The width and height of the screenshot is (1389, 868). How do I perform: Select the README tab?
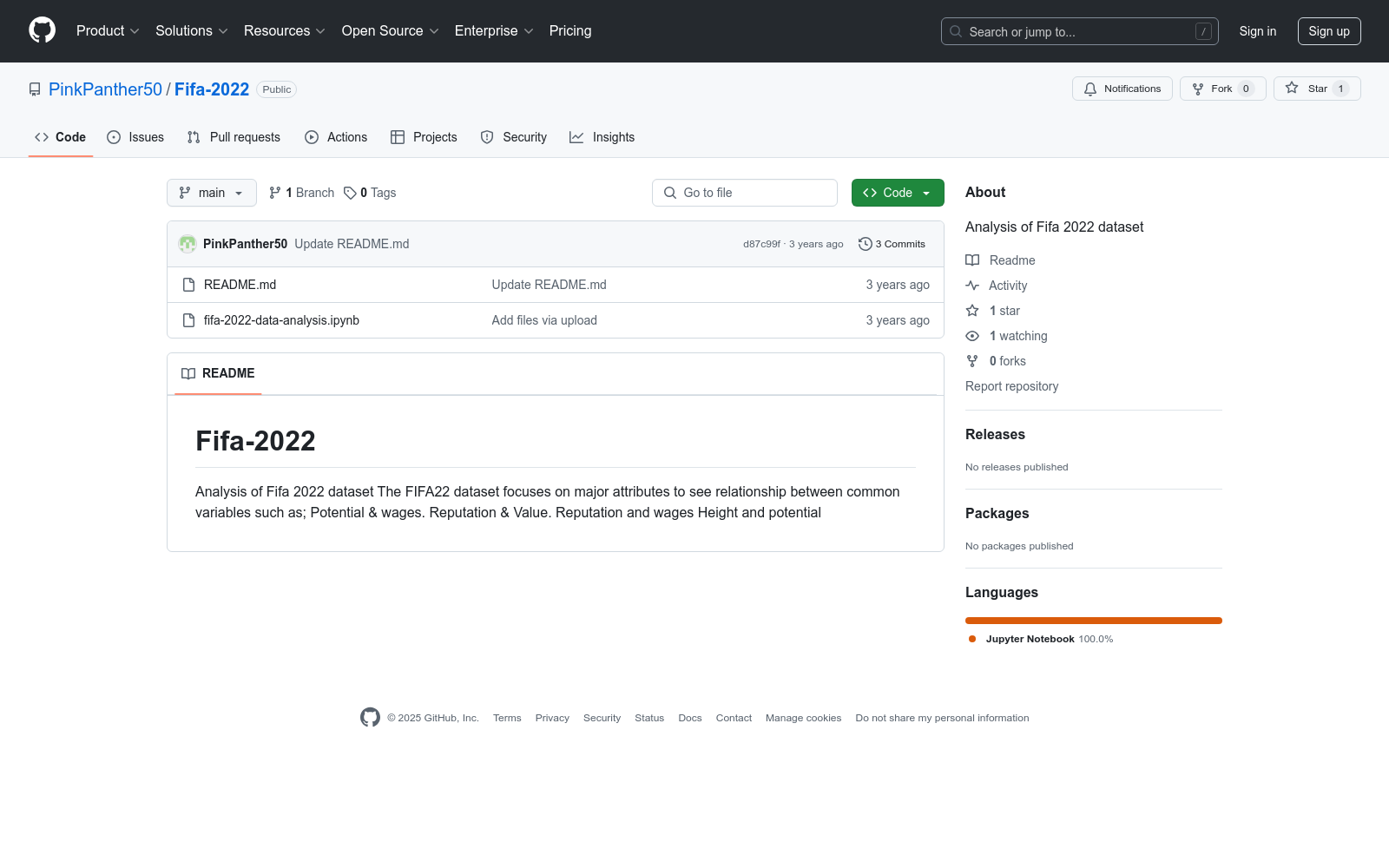[x=218, y=373]
